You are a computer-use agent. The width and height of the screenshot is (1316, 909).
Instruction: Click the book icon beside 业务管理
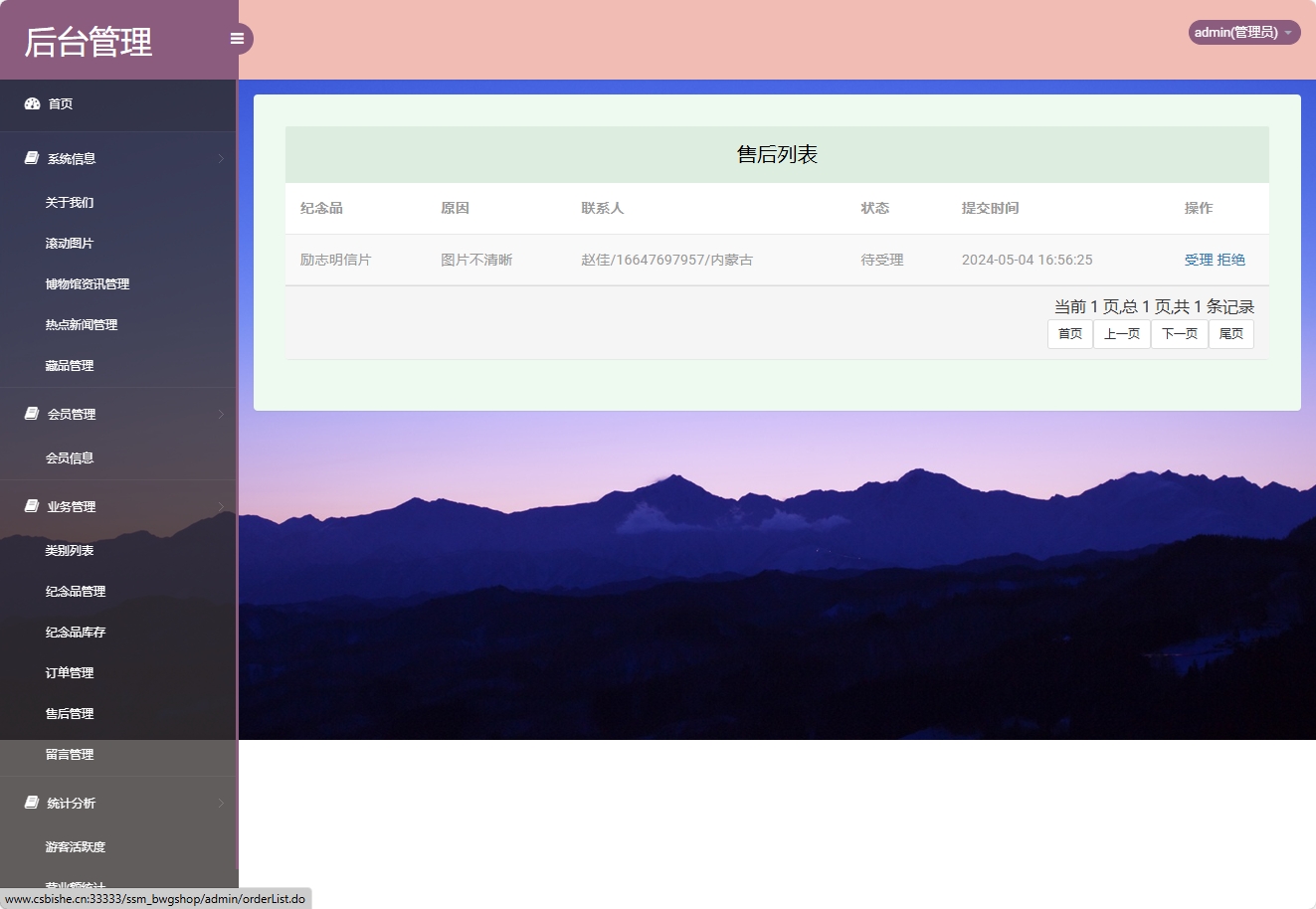(x=32, y=506)
